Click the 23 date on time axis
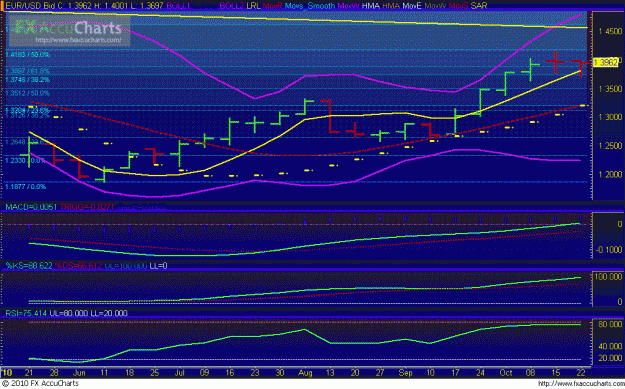 tap(255, 373)
